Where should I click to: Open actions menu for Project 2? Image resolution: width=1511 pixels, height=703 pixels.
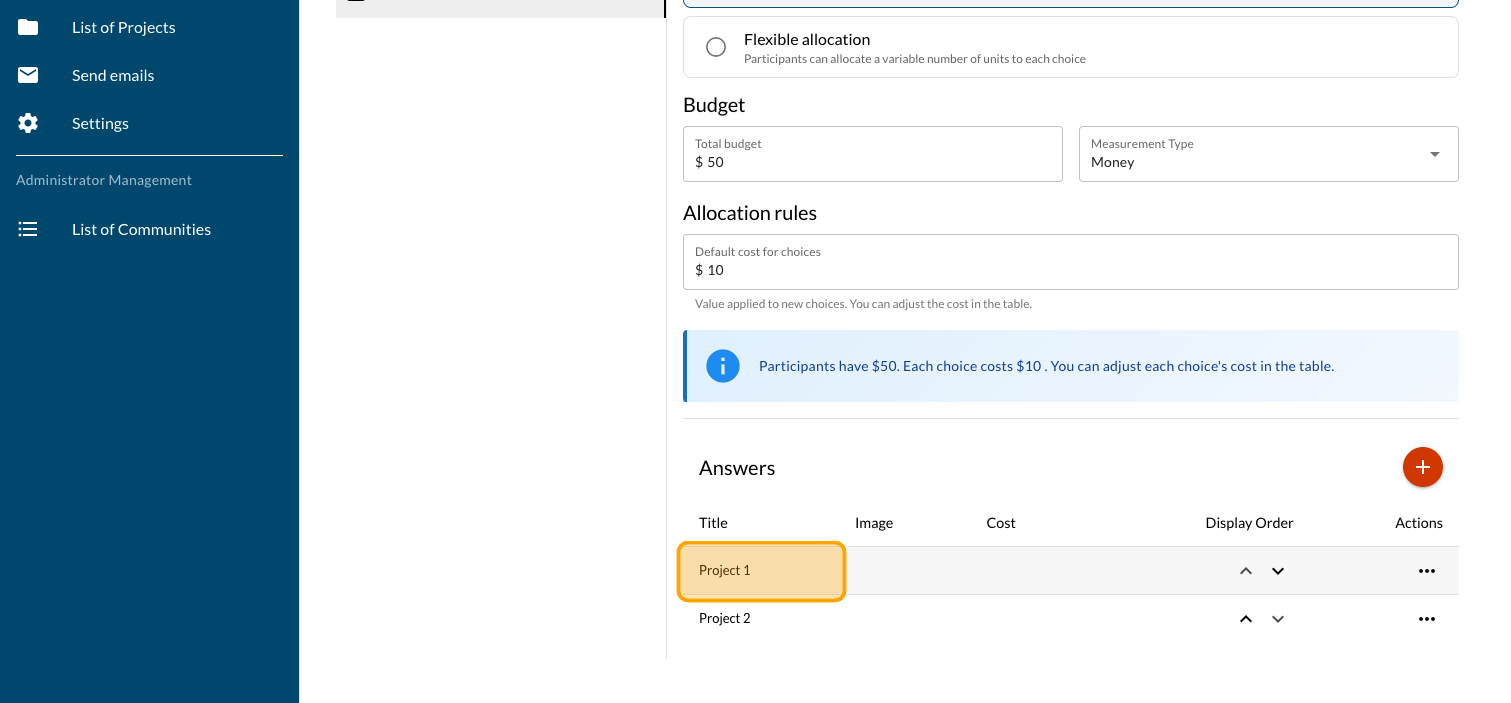tap(1426, 619)
